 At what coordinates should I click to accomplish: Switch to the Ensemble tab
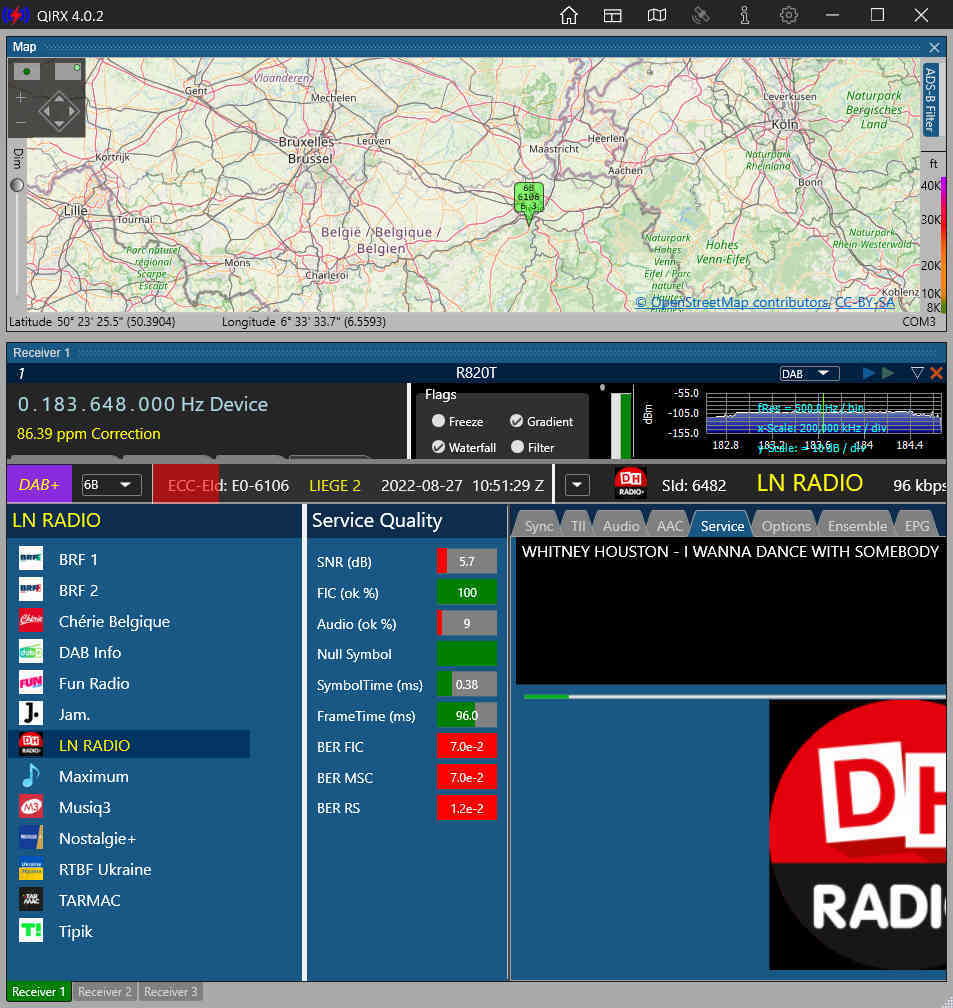[857, 526]
